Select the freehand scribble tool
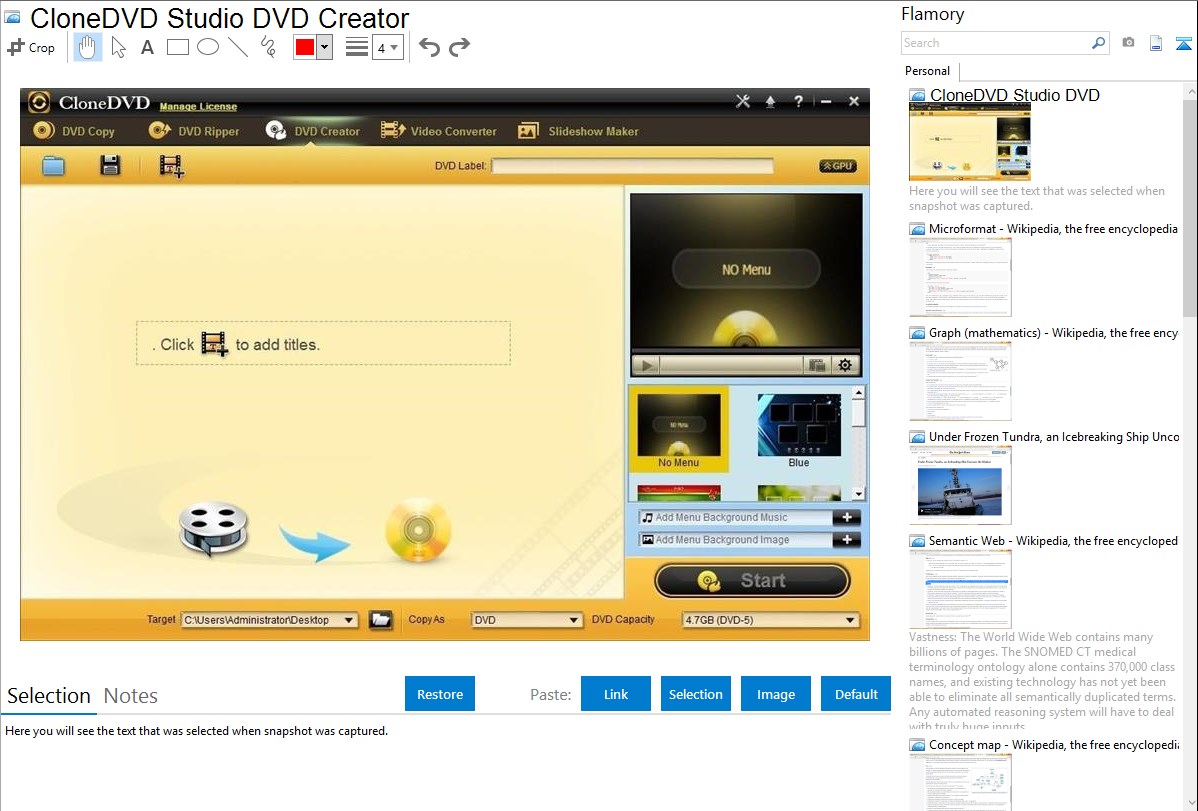This screenshot has width=1198, height=811. click(x=268, y=47)
